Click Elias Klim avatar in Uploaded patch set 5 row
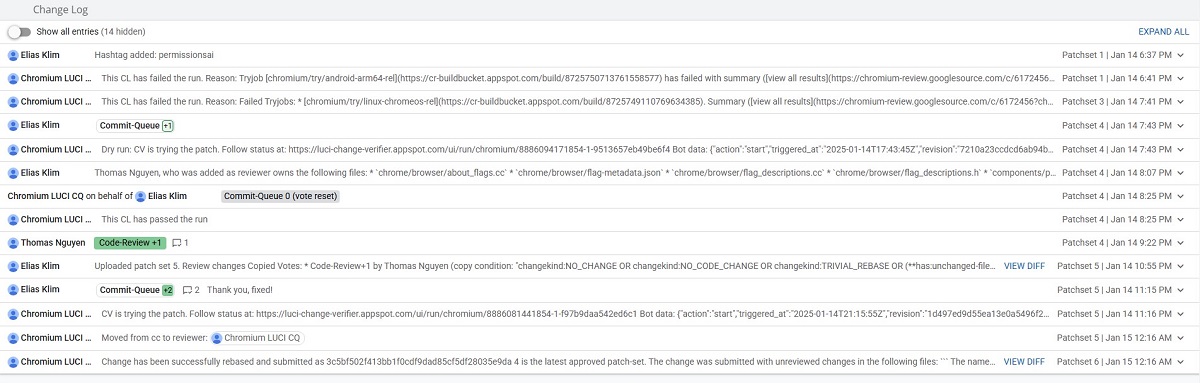 coord(13,266)
